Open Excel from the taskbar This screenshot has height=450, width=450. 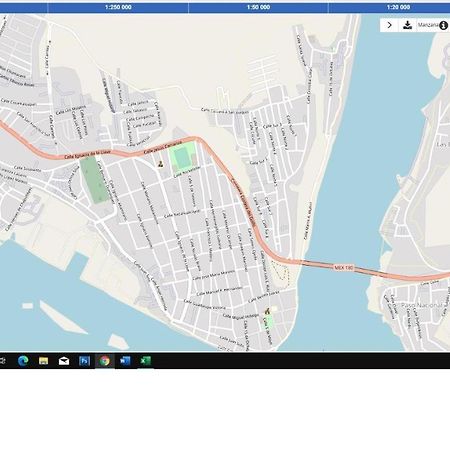(x=146, y=361)
